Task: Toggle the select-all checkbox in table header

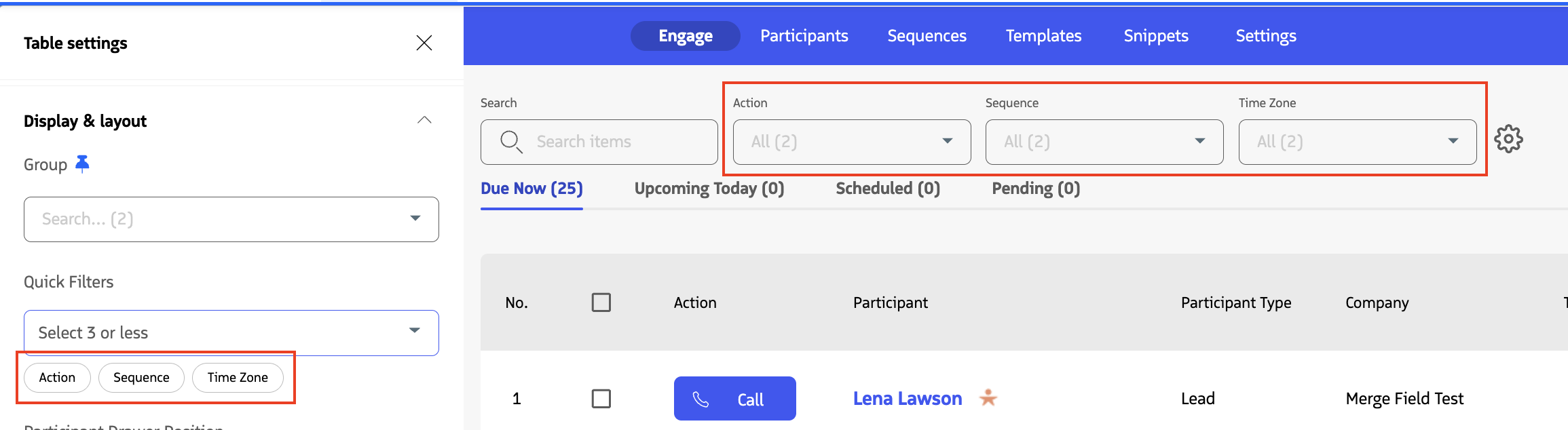Action: point(601,302)
